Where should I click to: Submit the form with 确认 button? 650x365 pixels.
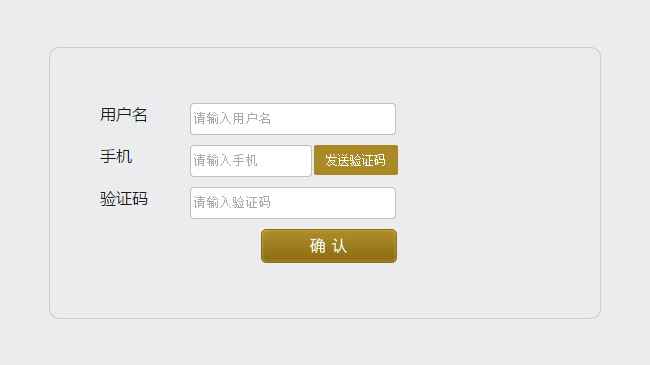(329, 246)
